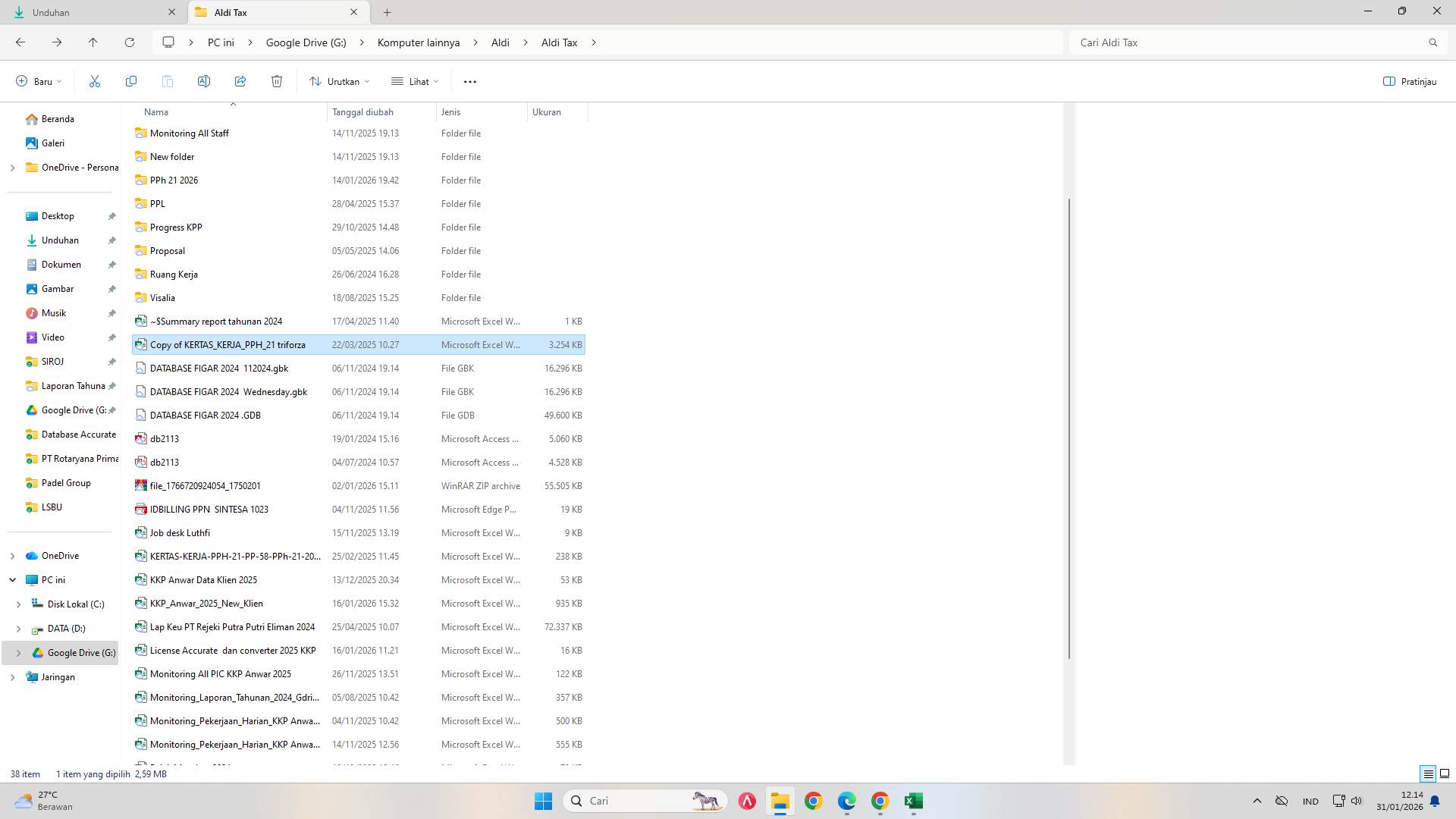Open the Lihat view menu
The image size is (1456, 819).
pos(414,81)
